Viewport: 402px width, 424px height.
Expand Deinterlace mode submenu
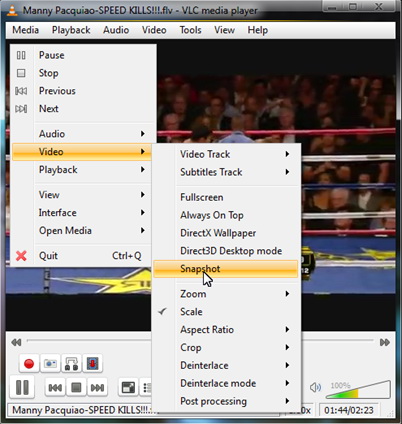pyautogui.click(x=225, y=383)
